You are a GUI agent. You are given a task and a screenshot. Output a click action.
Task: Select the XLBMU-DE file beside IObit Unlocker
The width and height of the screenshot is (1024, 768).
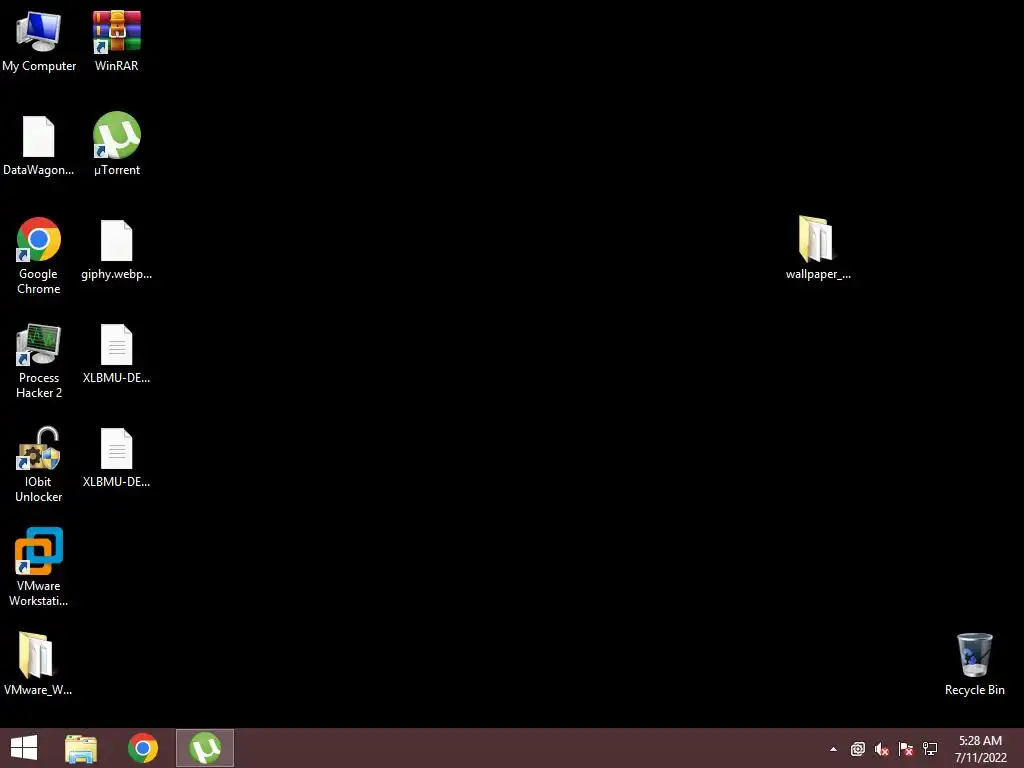pyautogui.click(x=116, y=457)
